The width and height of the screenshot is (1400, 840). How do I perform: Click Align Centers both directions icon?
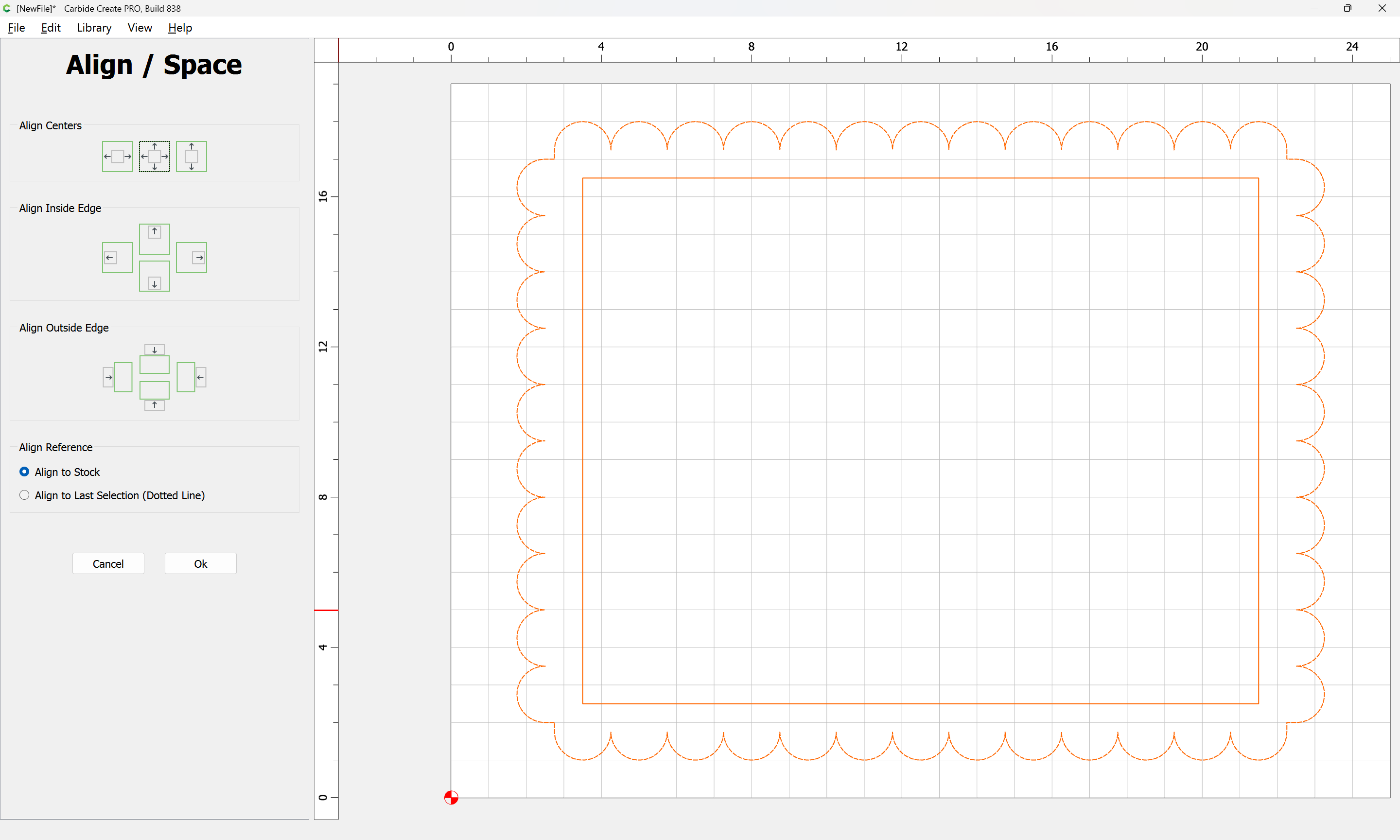pyautogui.click(x=155, y=156)
